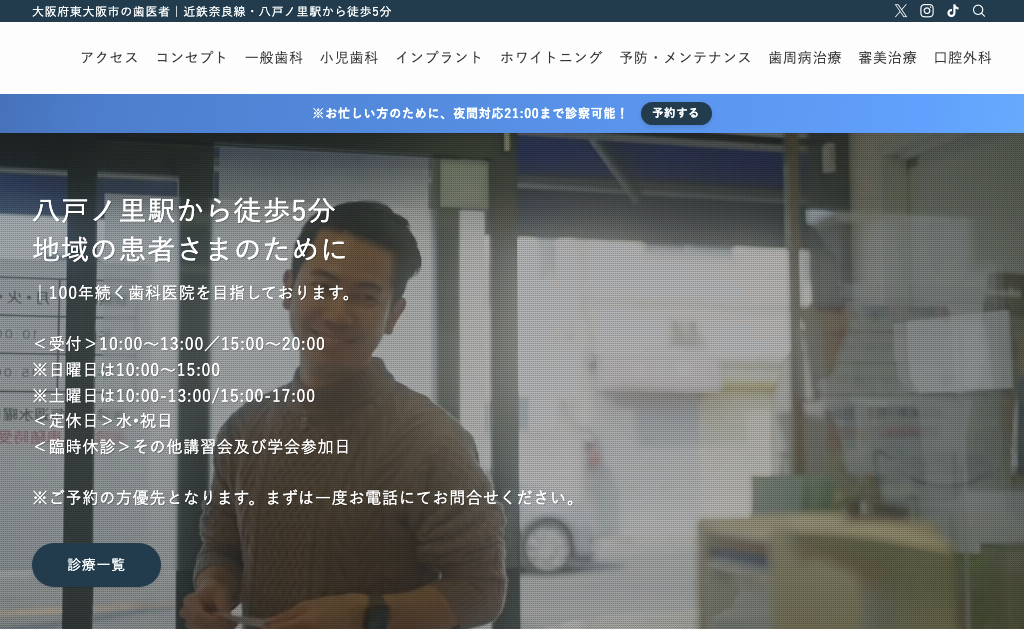
Task: Click the search magnifier icon
Action: (979, 11)
